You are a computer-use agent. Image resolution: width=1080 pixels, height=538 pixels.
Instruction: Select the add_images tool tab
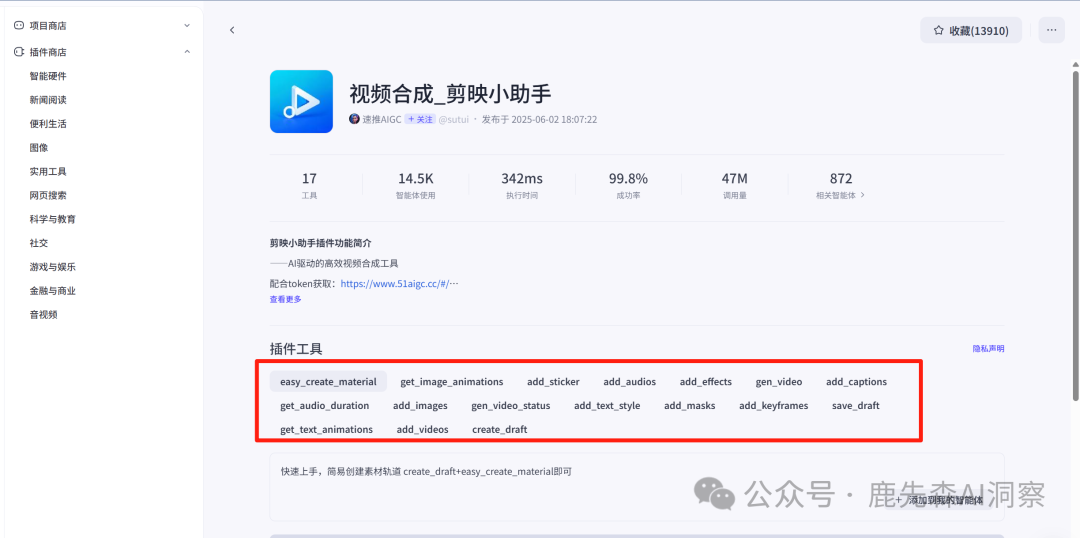(x=420, y=406)
